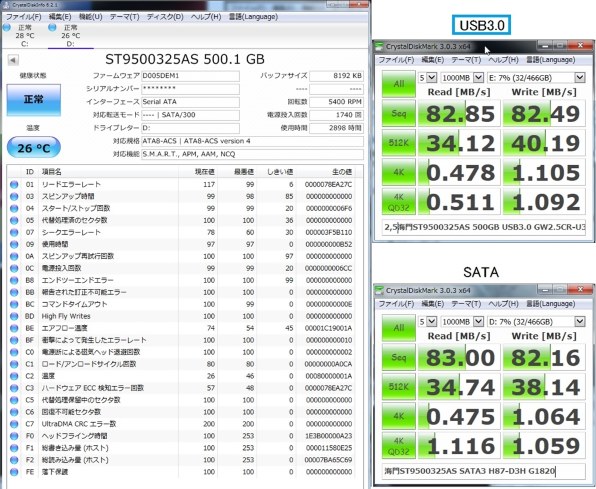
Task: Click the ファームウェア field D005DEM1
Action: coord(190,76)
